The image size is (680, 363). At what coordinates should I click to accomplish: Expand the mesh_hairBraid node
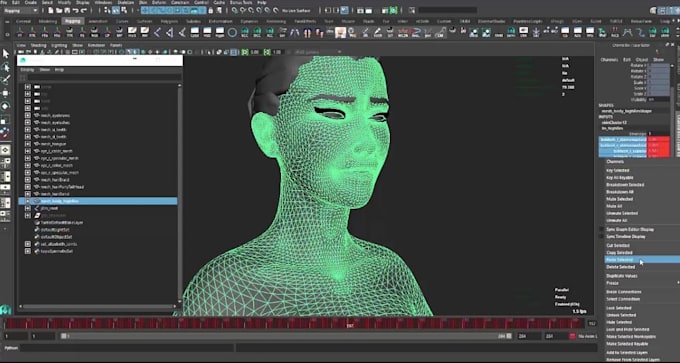pos(28,180)
